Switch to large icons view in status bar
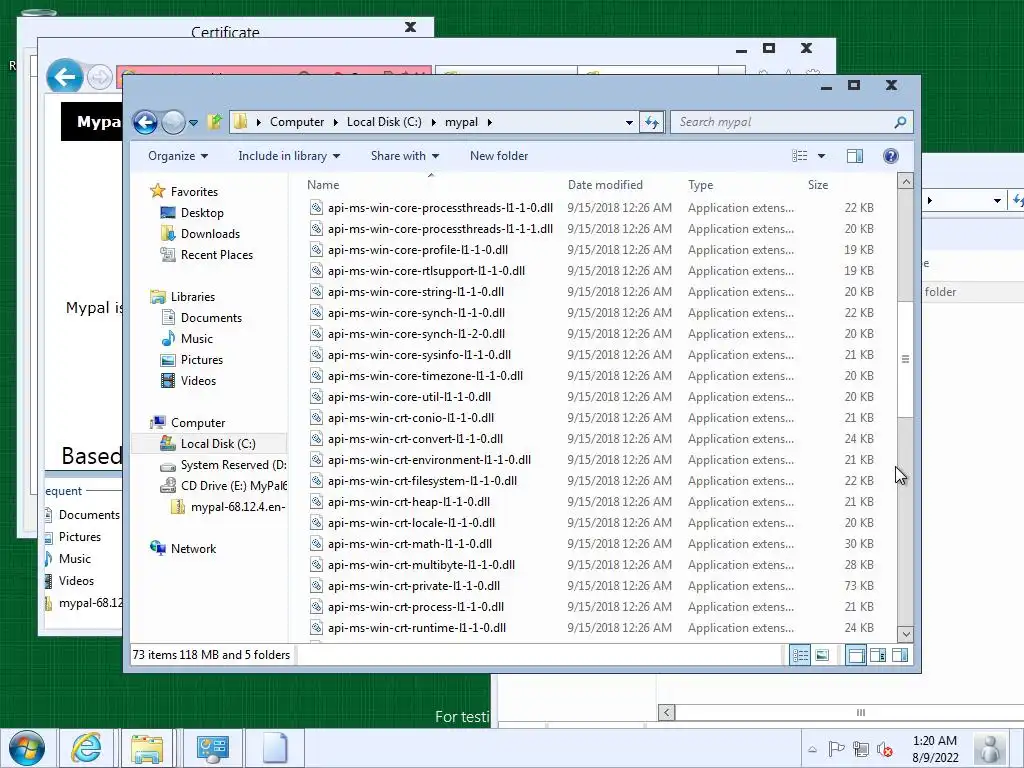Screen dimensions: 1024x768 click(x=822, y=655)
